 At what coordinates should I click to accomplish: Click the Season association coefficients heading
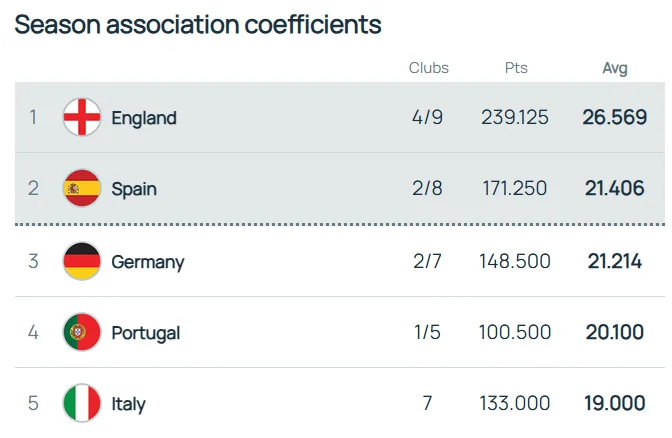(x=198, y=24)
